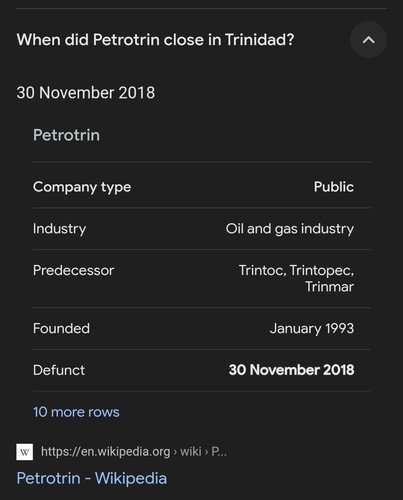Click the Petrotrin table title

66,135
